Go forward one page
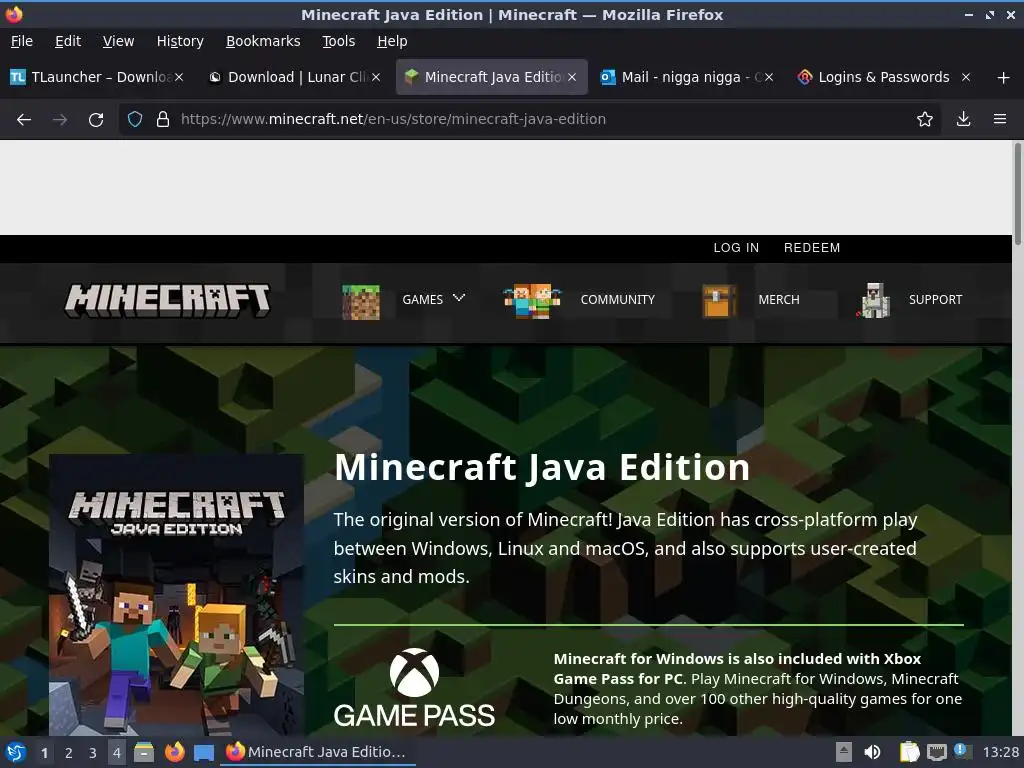 tap(60, 120)
